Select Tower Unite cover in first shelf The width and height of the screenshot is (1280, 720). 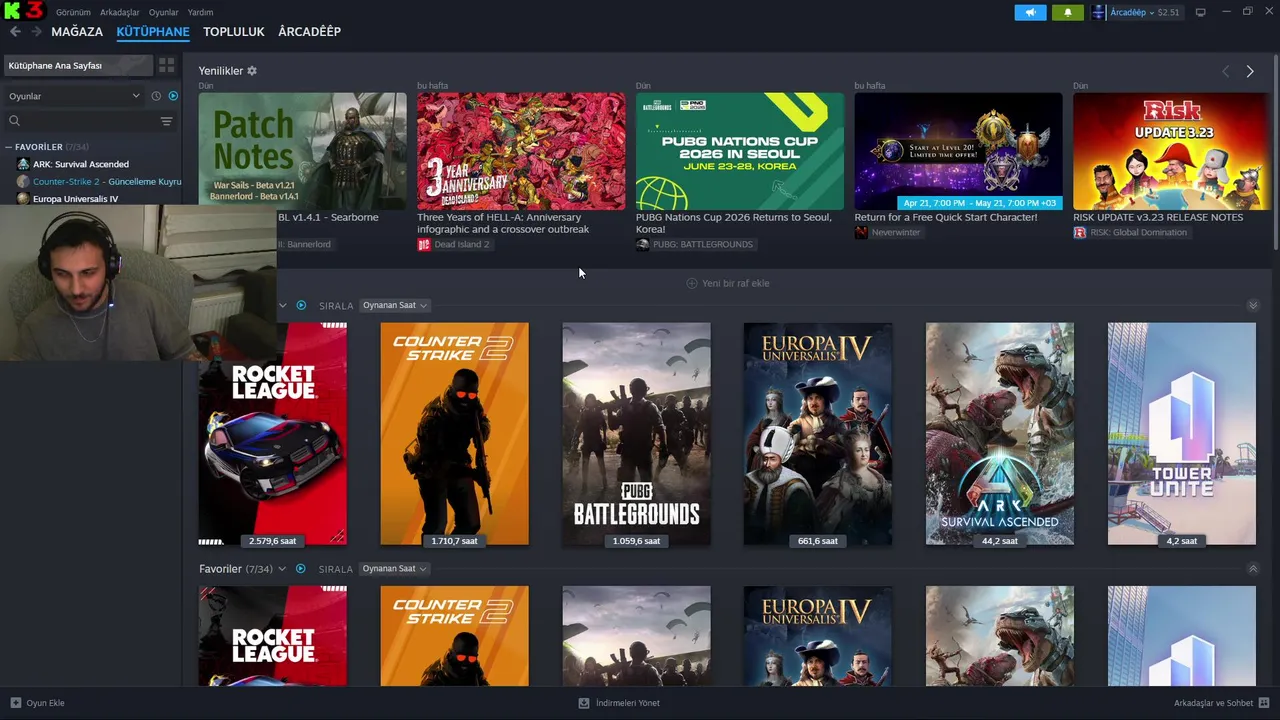tap(1181, 434)
